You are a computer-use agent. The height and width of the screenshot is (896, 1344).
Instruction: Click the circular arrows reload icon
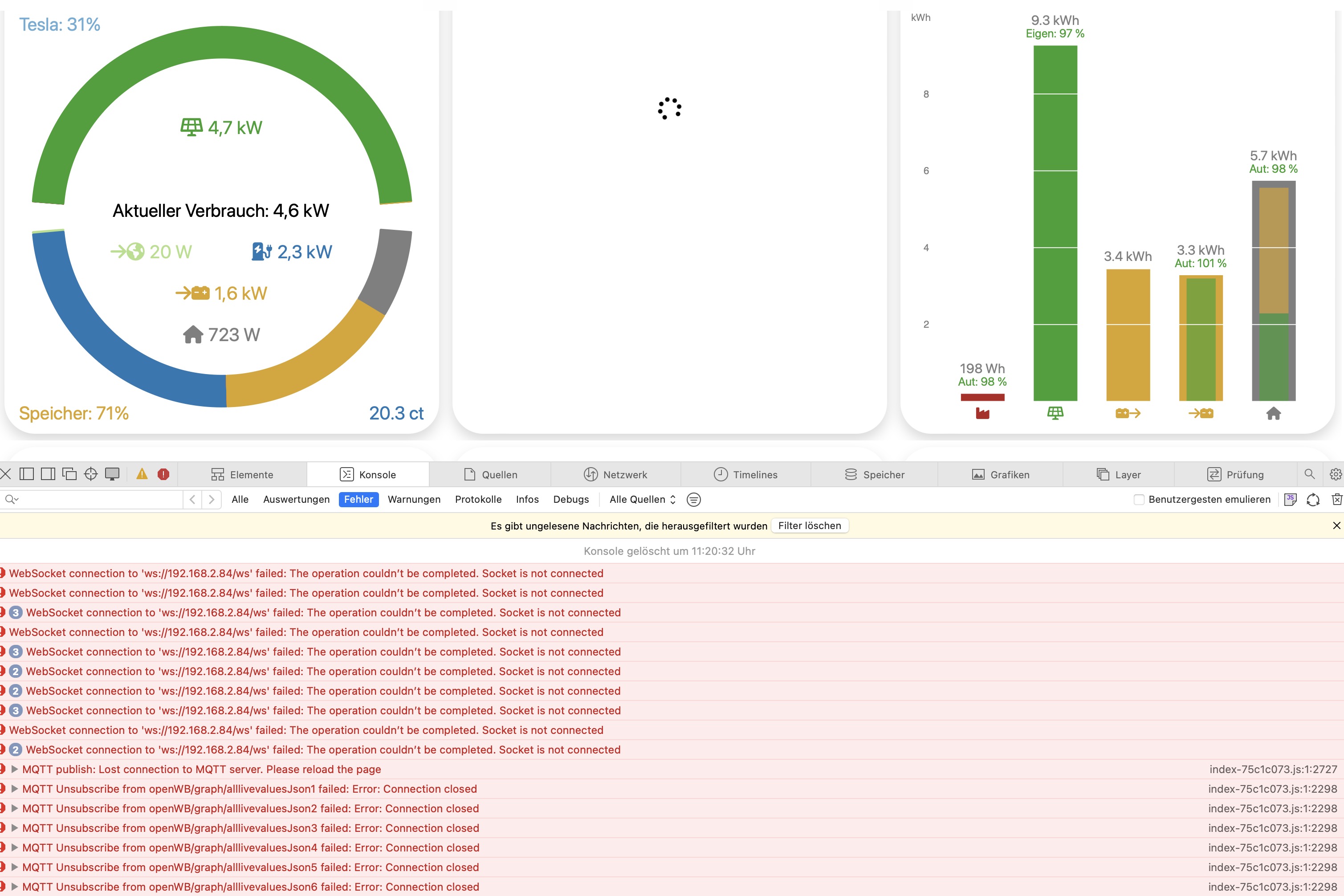tap(1313, 499)
